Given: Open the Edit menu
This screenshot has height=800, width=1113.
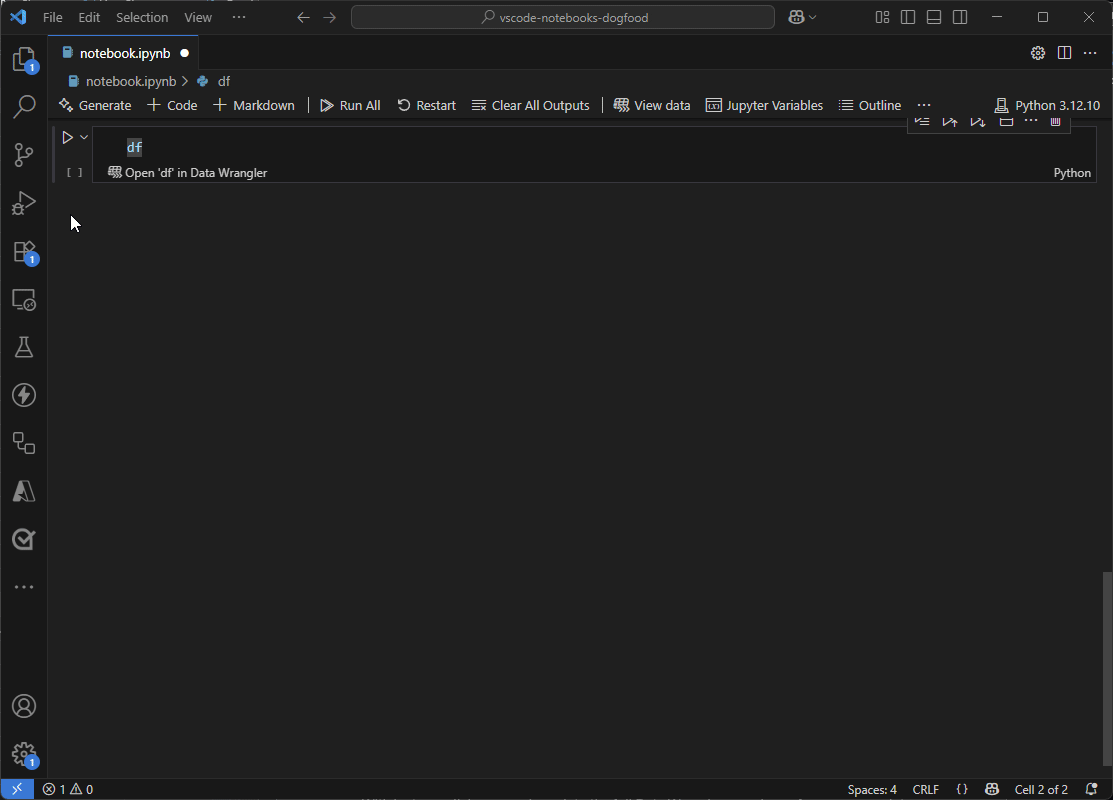Looking at the screenshot, I should [x=89, y=17].
